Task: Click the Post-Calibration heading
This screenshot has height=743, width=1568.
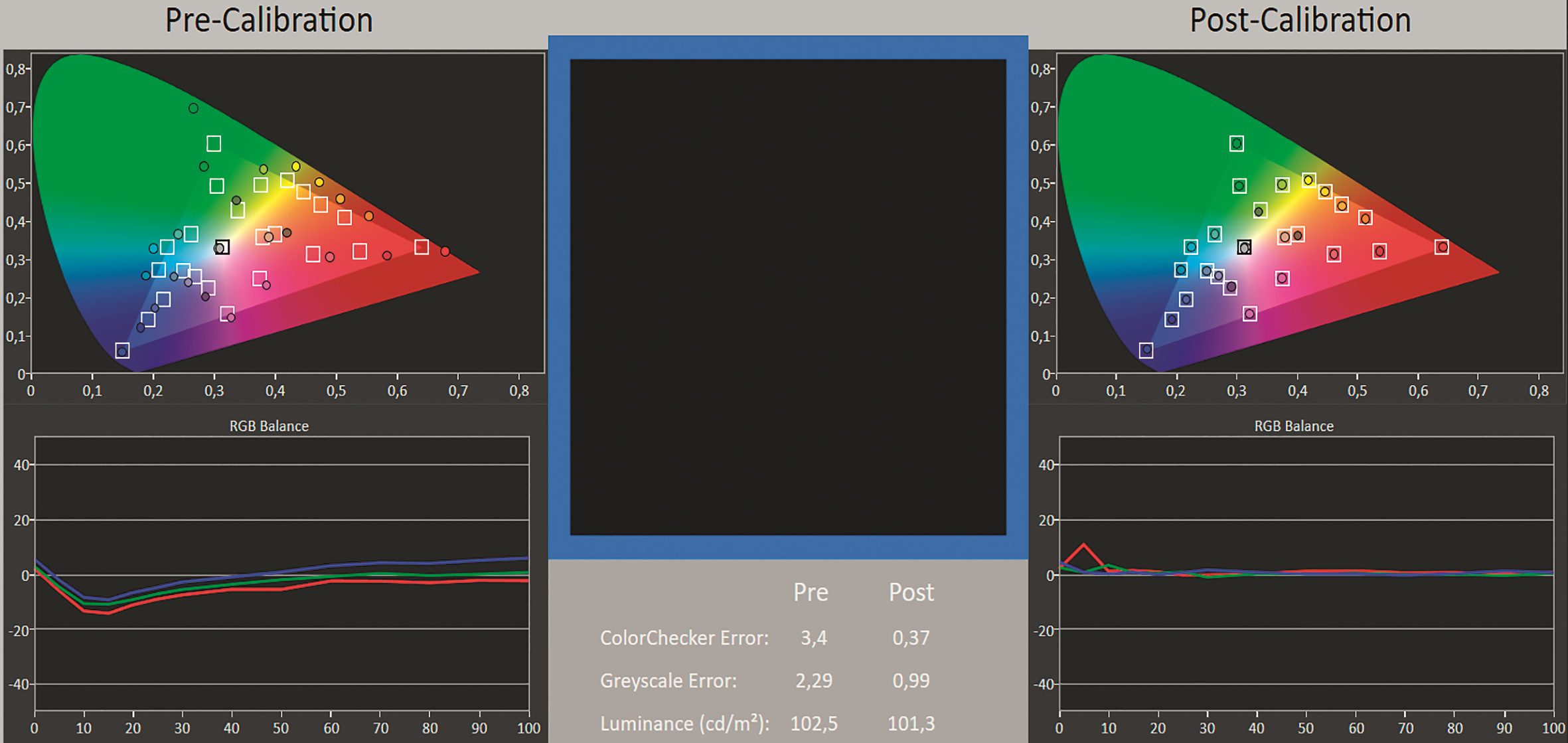Action: click(x=1300, y=21)
